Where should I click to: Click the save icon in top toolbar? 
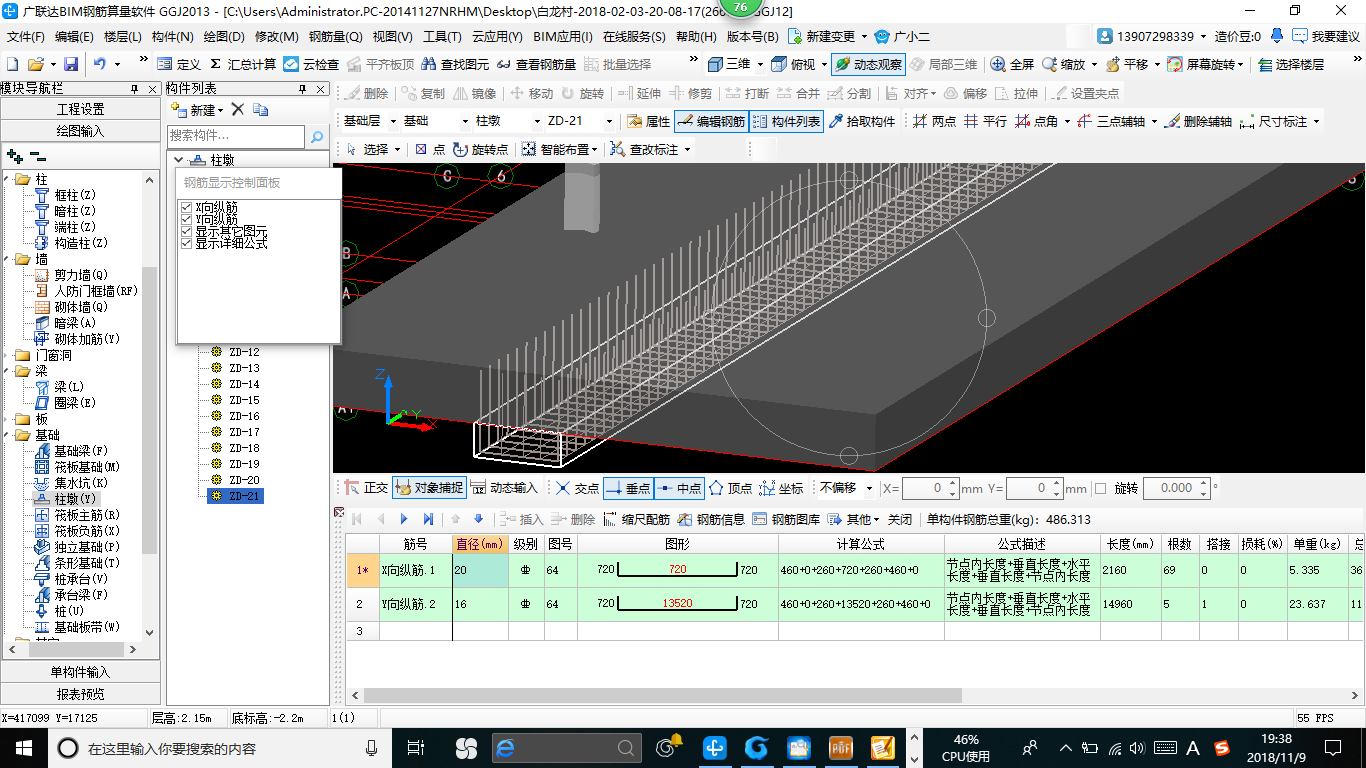[x=71, y=64]
